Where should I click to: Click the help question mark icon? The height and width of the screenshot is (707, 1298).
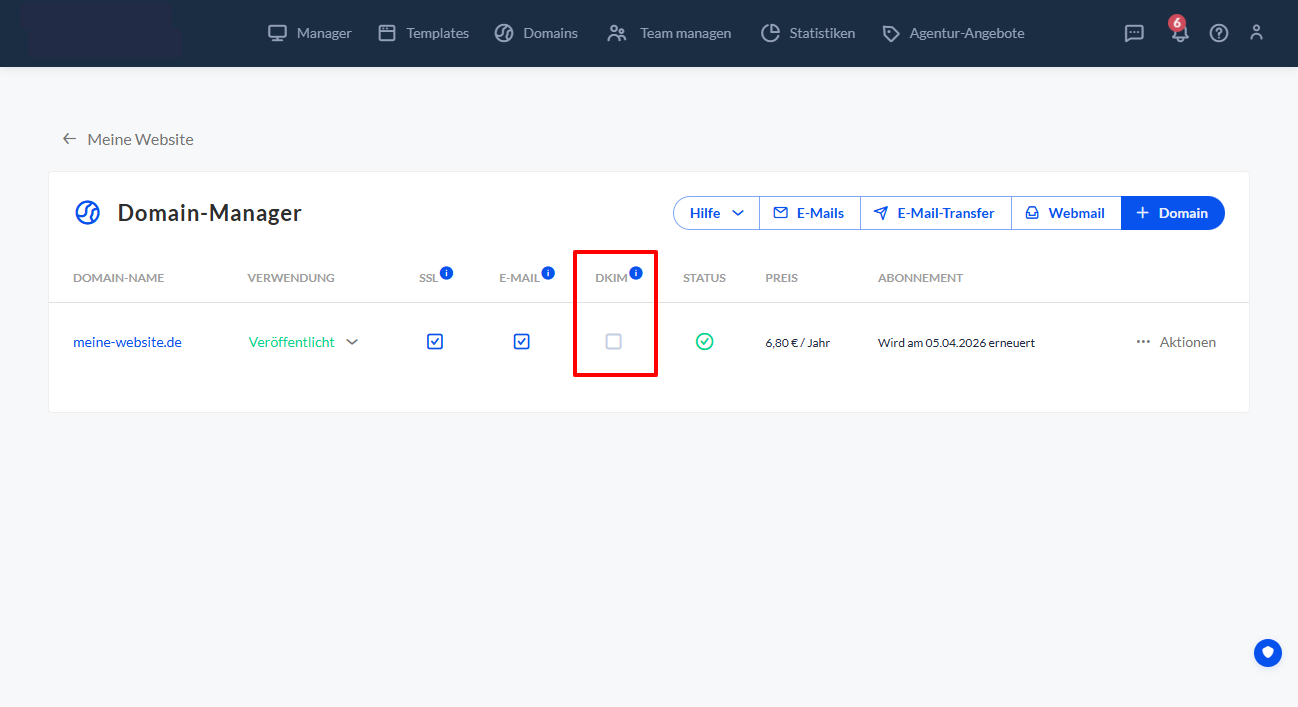pos(1218,33)
